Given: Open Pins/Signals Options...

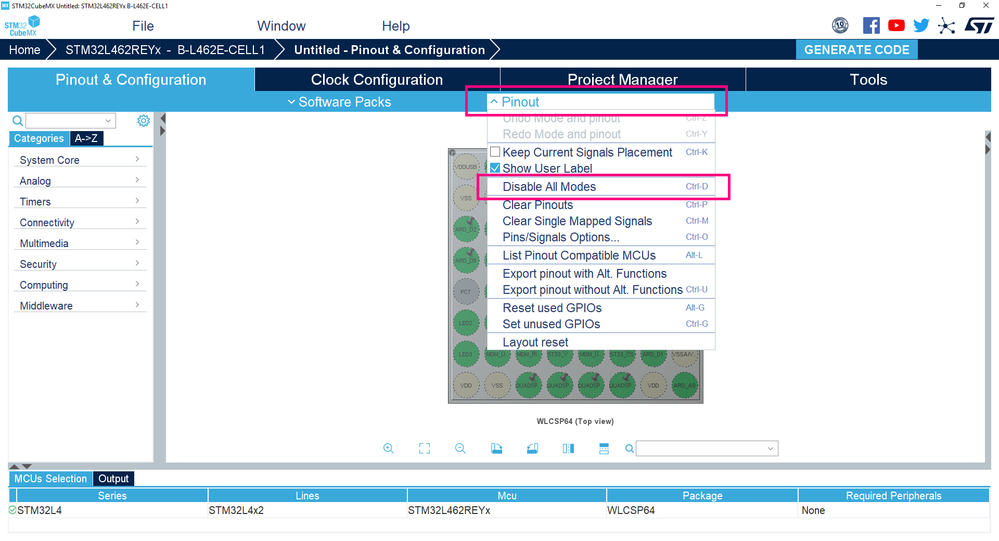Looking at the screenshot, I should point(600,237).
